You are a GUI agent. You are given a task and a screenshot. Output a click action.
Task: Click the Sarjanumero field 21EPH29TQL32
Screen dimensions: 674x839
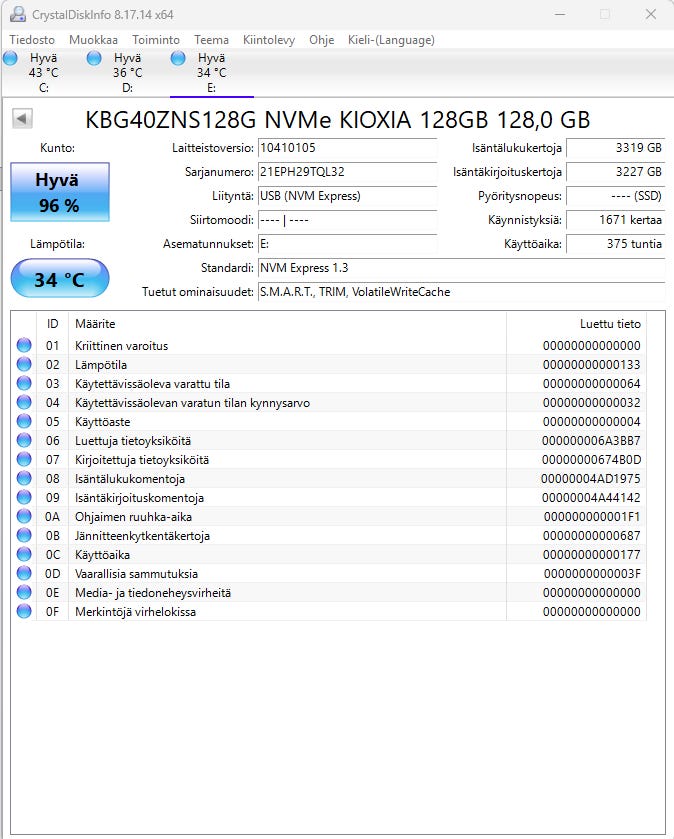[x=347, y=172]
